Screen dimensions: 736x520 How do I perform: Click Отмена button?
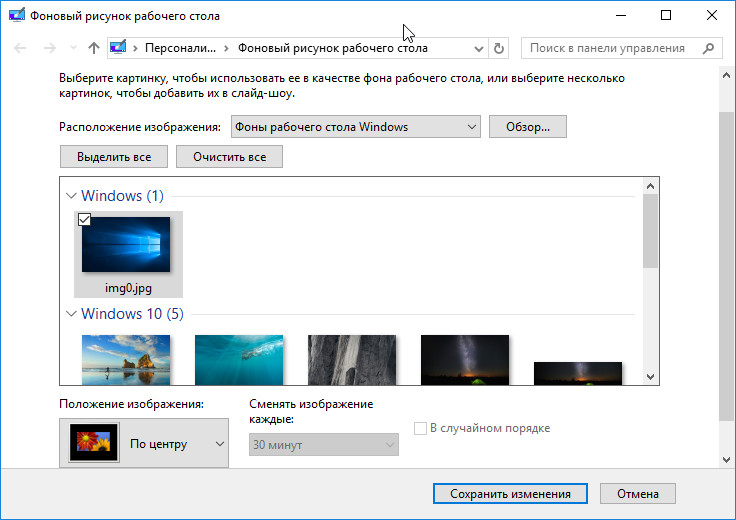[x=637, y=494]
